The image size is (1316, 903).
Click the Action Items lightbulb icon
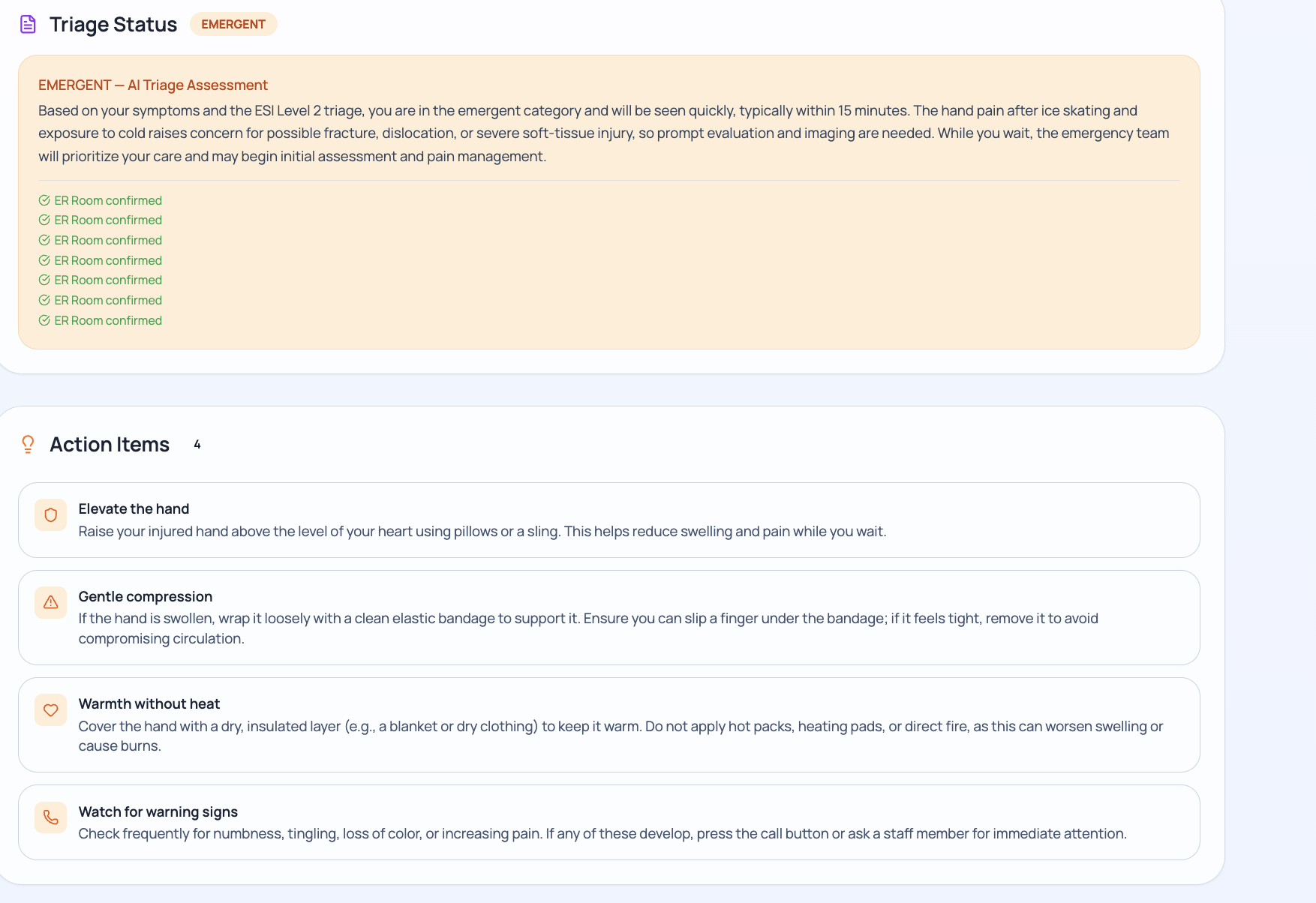point(28,444)
